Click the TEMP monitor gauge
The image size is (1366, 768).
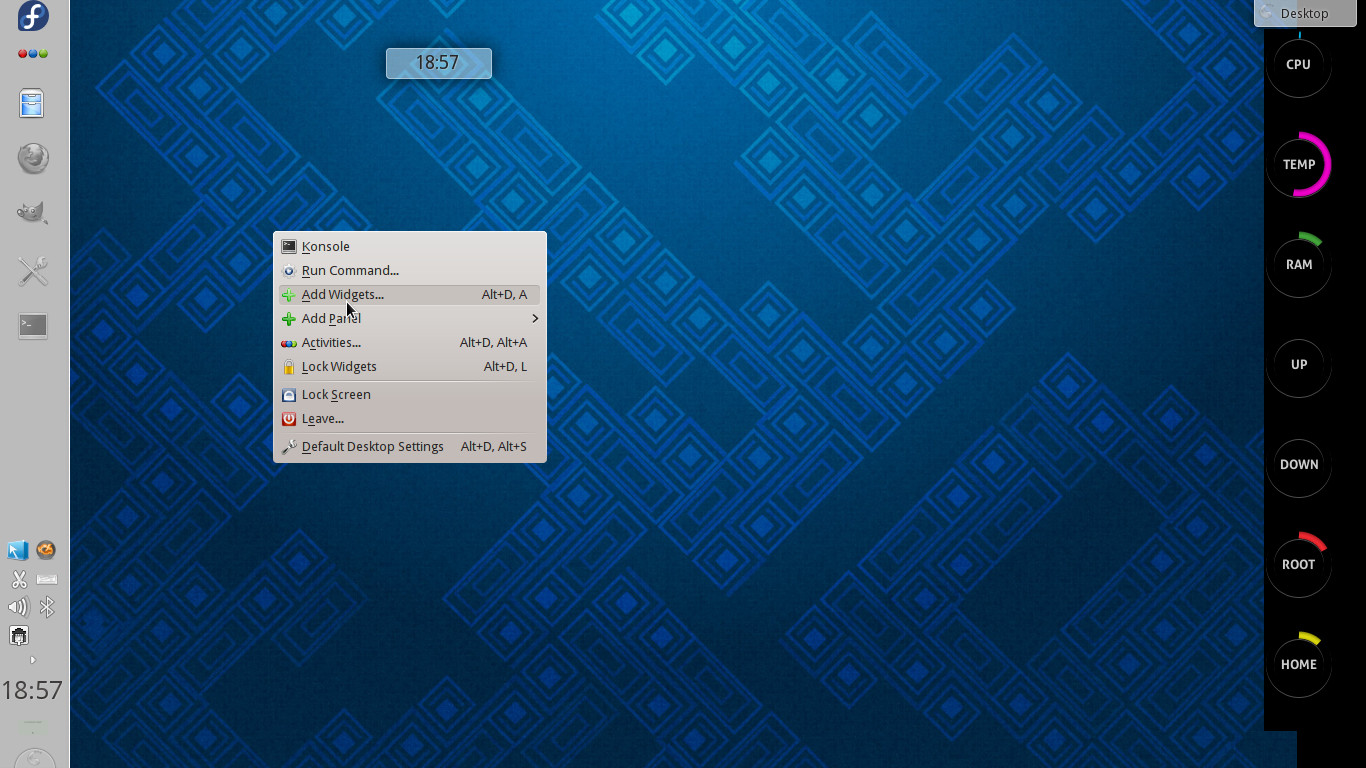(x=1298, y=164)
